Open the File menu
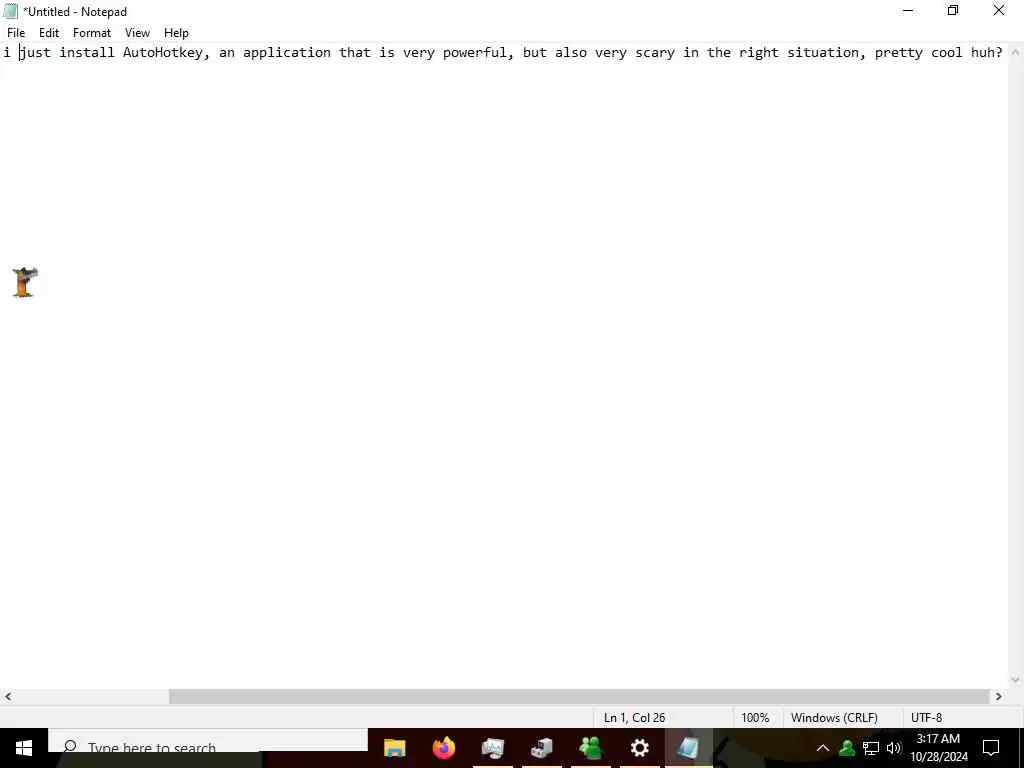 [x=16, y=33]
